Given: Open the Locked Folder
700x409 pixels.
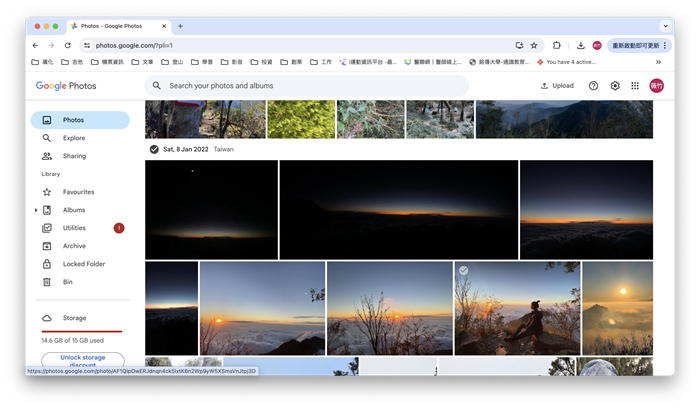Looking at the screenshot, I should (83, 264).
